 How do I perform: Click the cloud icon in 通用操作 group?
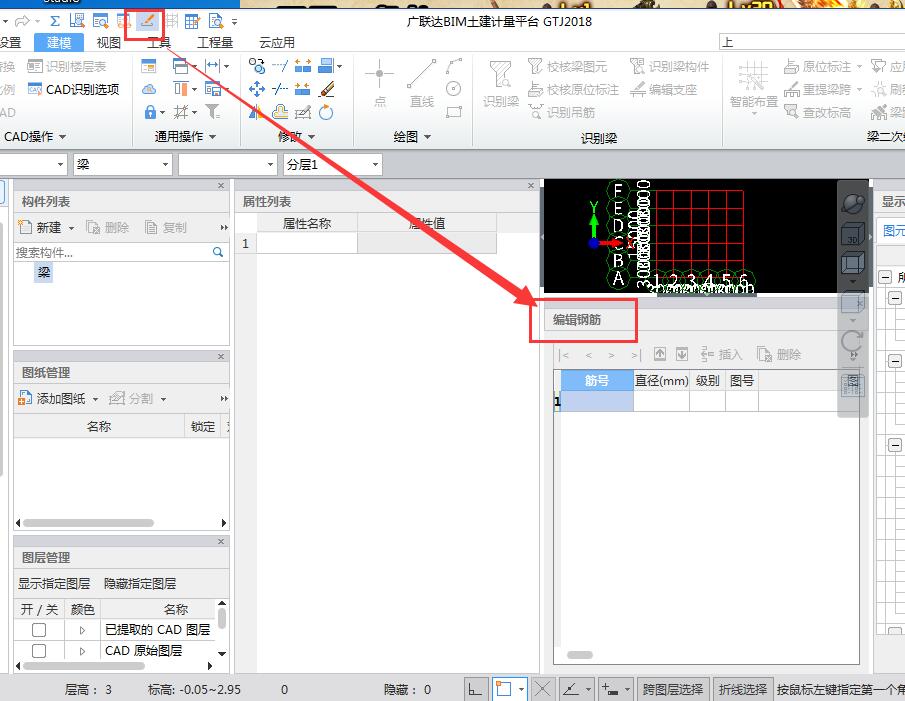(x=148, y=89)
